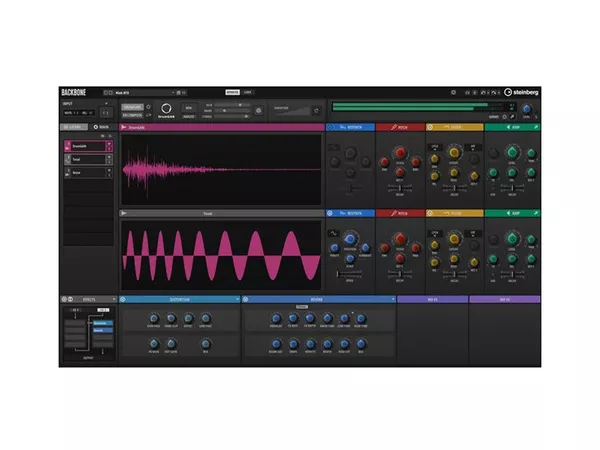Viewport: 600px width, 450px height.
Task: Open the Tonal layer's waveform selector
Action: 333,233
